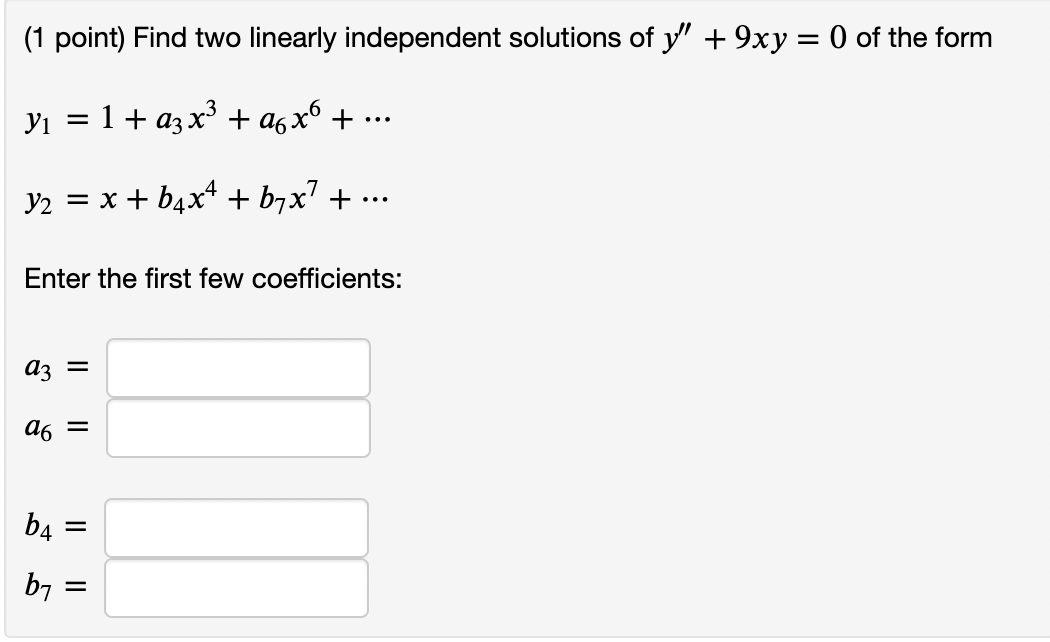Click inside the b4 answer input field
The height and width of the screenshot is (642, 1050).
237,528
